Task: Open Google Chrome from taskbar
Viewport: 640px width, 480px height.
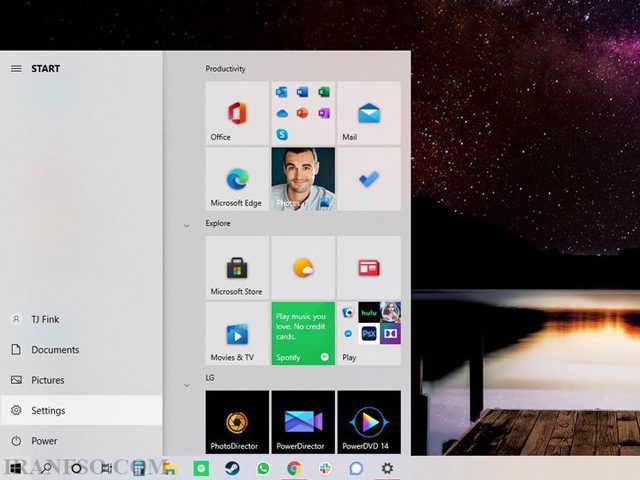Action: coord(294,468)
